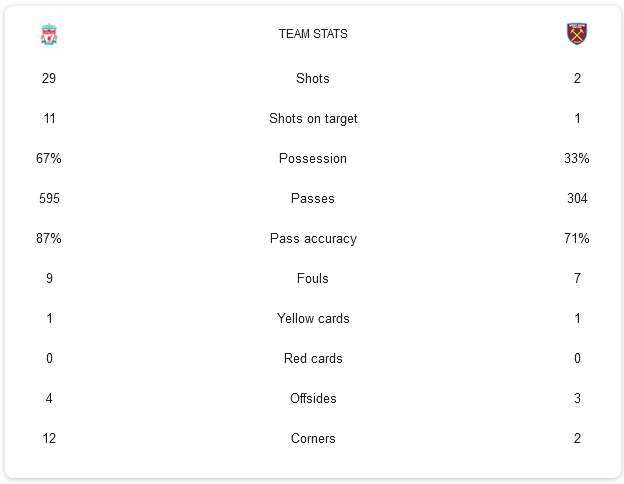
Task: Click Liverpool's 67% possession value
Action: pyautogui.click(x=49, y=158)
